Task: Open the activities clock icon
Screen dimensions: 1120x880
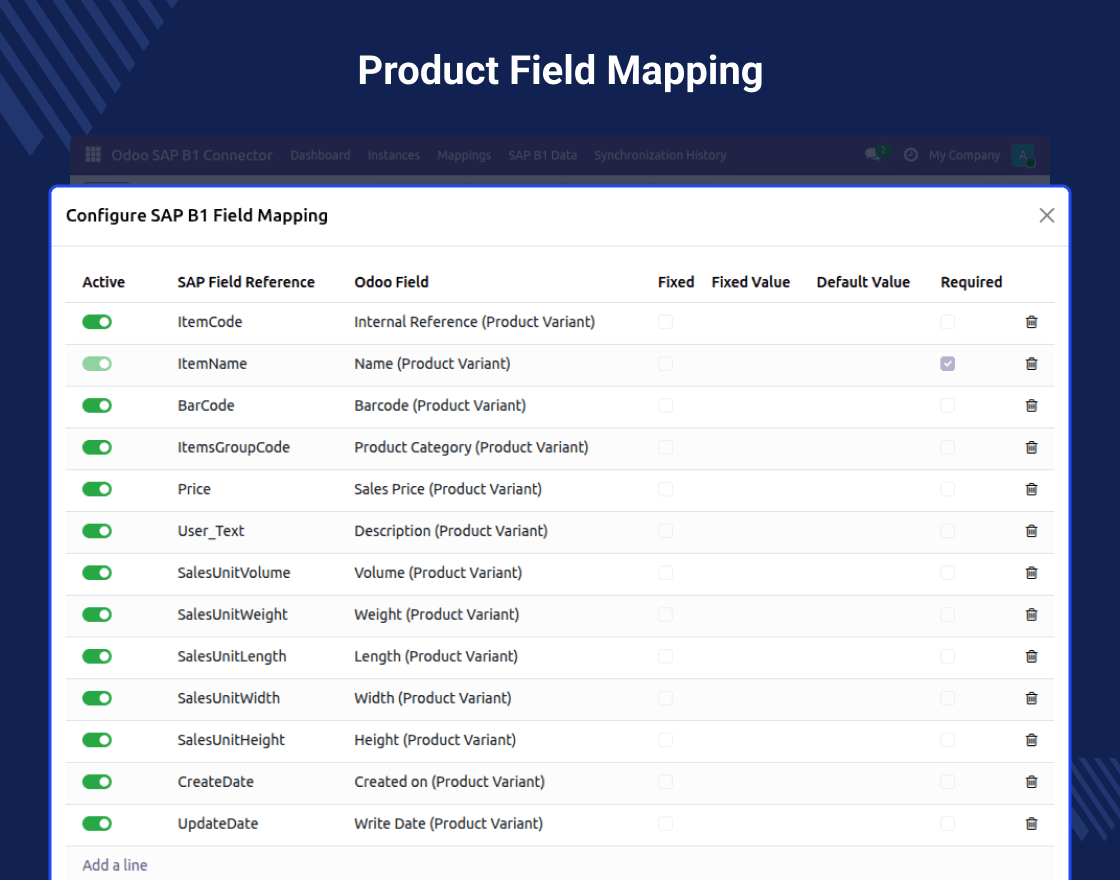Action: 911,154
